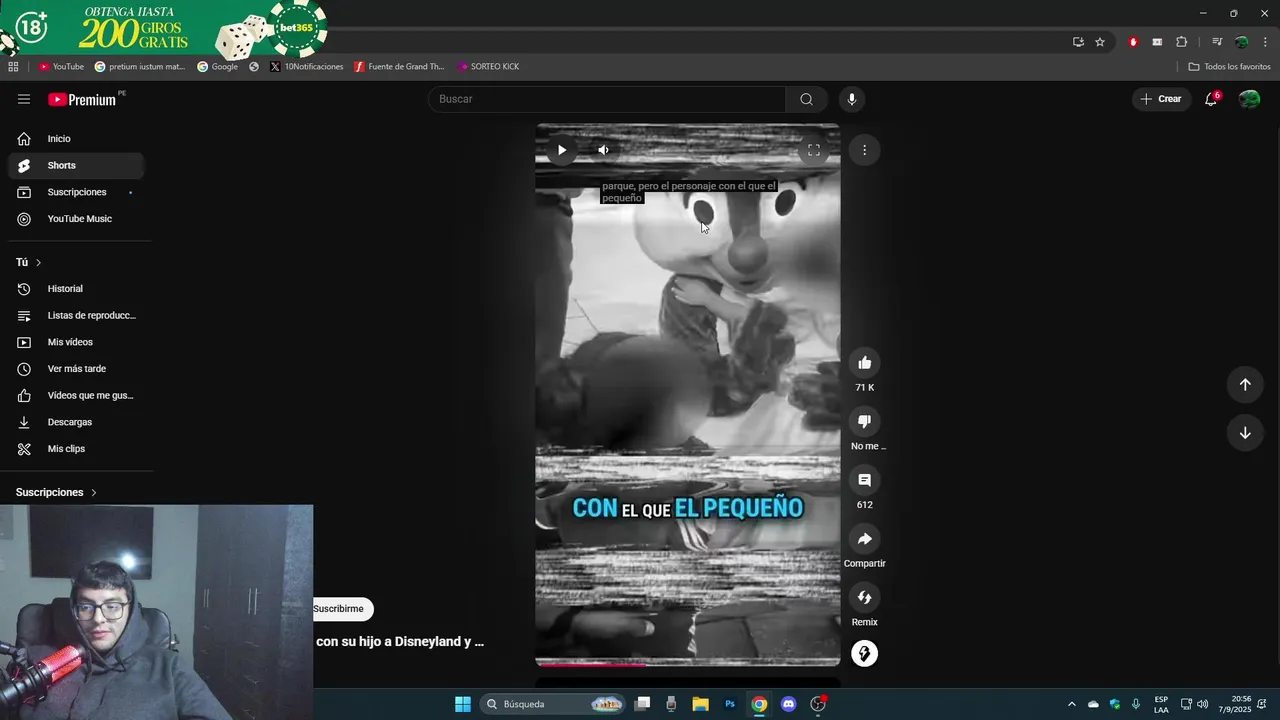1280x720 pixels.
Task: Open Descargas in the sidebar
Action: click(76, 422)
